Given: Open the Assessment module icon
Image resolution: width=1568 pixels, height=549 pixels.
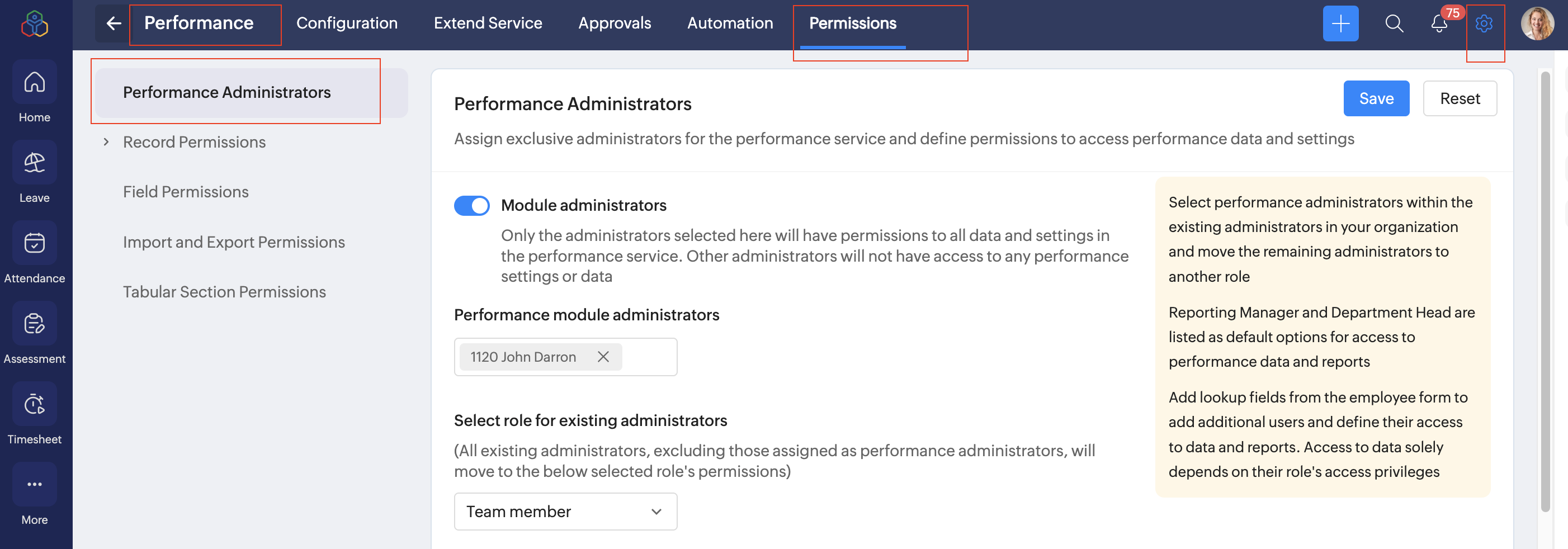Looking at the screenshot, I should pos(34,323).
